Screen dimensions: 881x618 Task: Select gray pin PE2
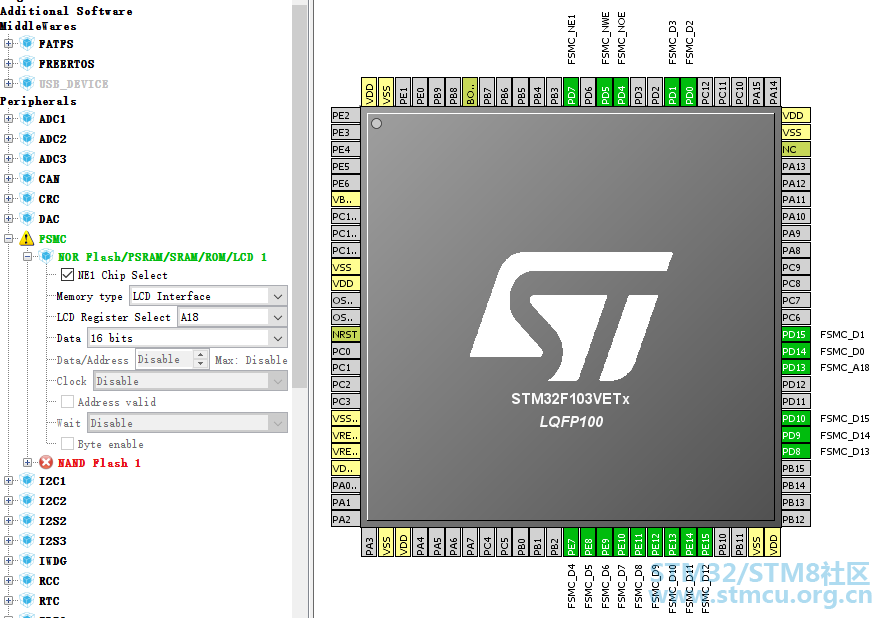click(x=346, y=115)
